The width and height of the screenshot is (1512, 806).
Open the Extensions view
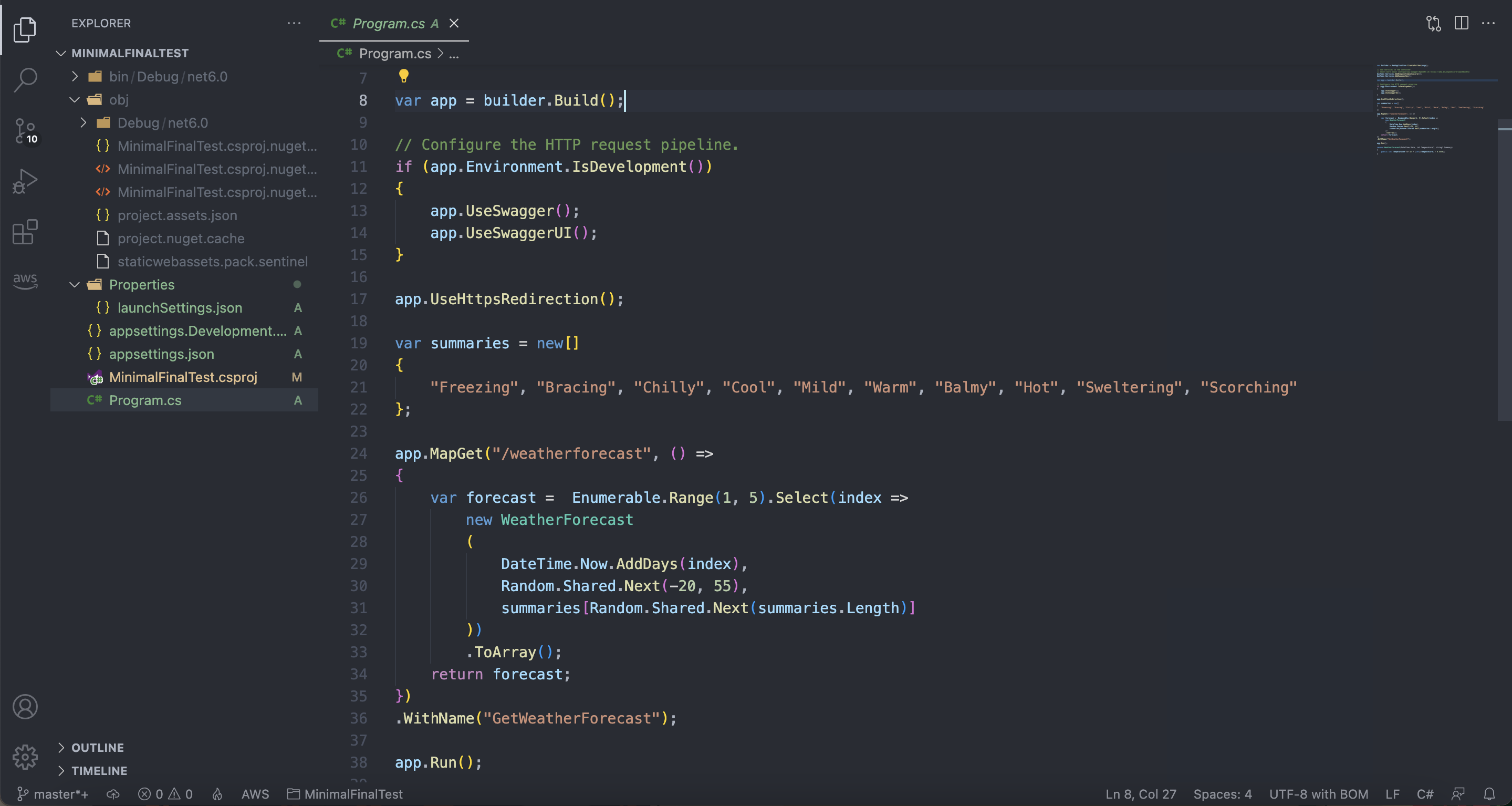[x=25, y=232]
